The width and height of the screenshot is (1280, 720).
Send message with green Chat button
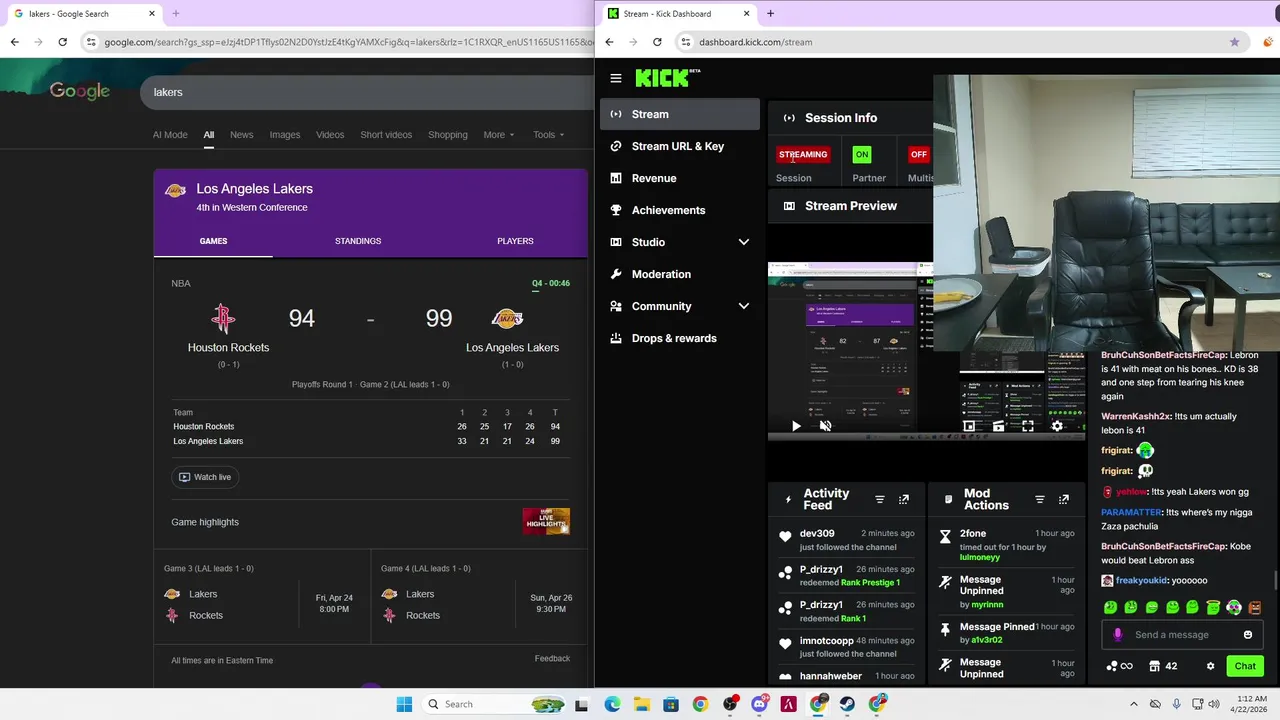(1245, 666)
